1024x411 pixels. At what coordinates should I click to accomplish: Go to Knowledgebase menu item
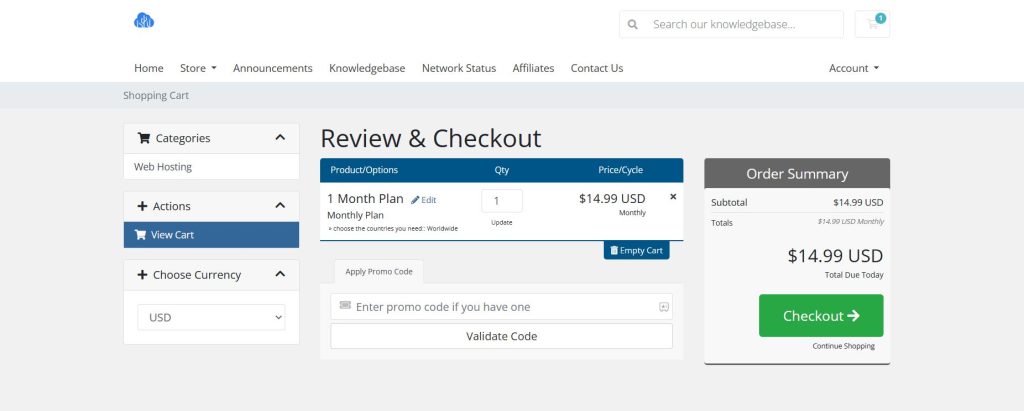tap(367, 68)
